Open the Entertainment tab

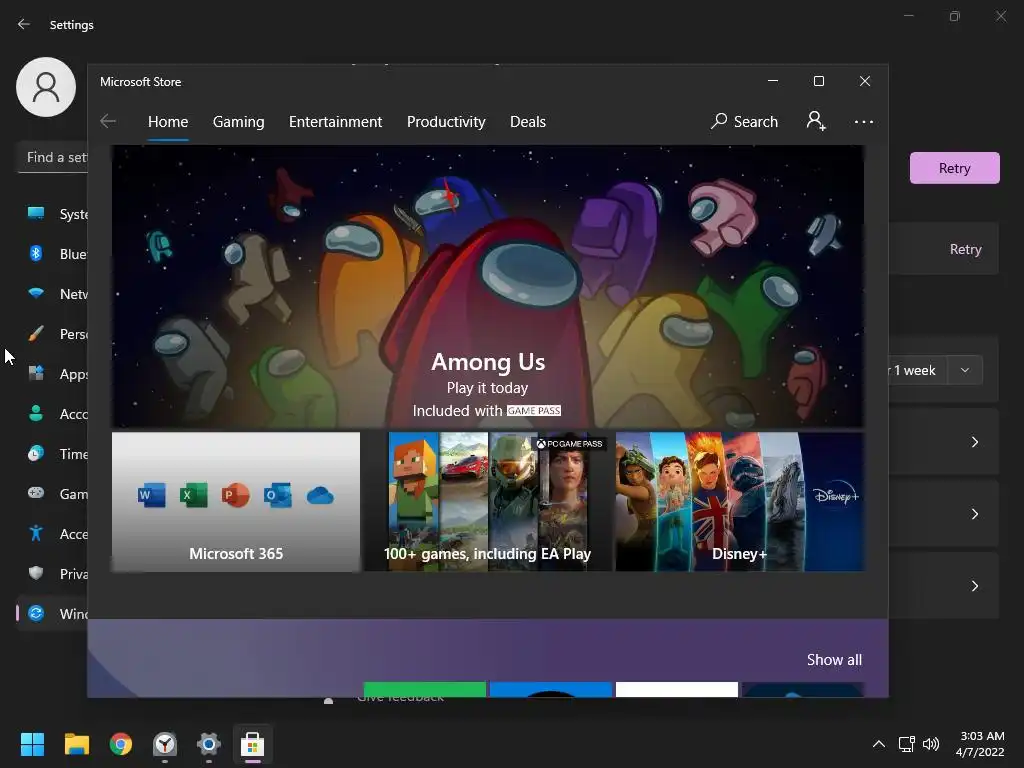pyautogui.click(x=336, y=122)
